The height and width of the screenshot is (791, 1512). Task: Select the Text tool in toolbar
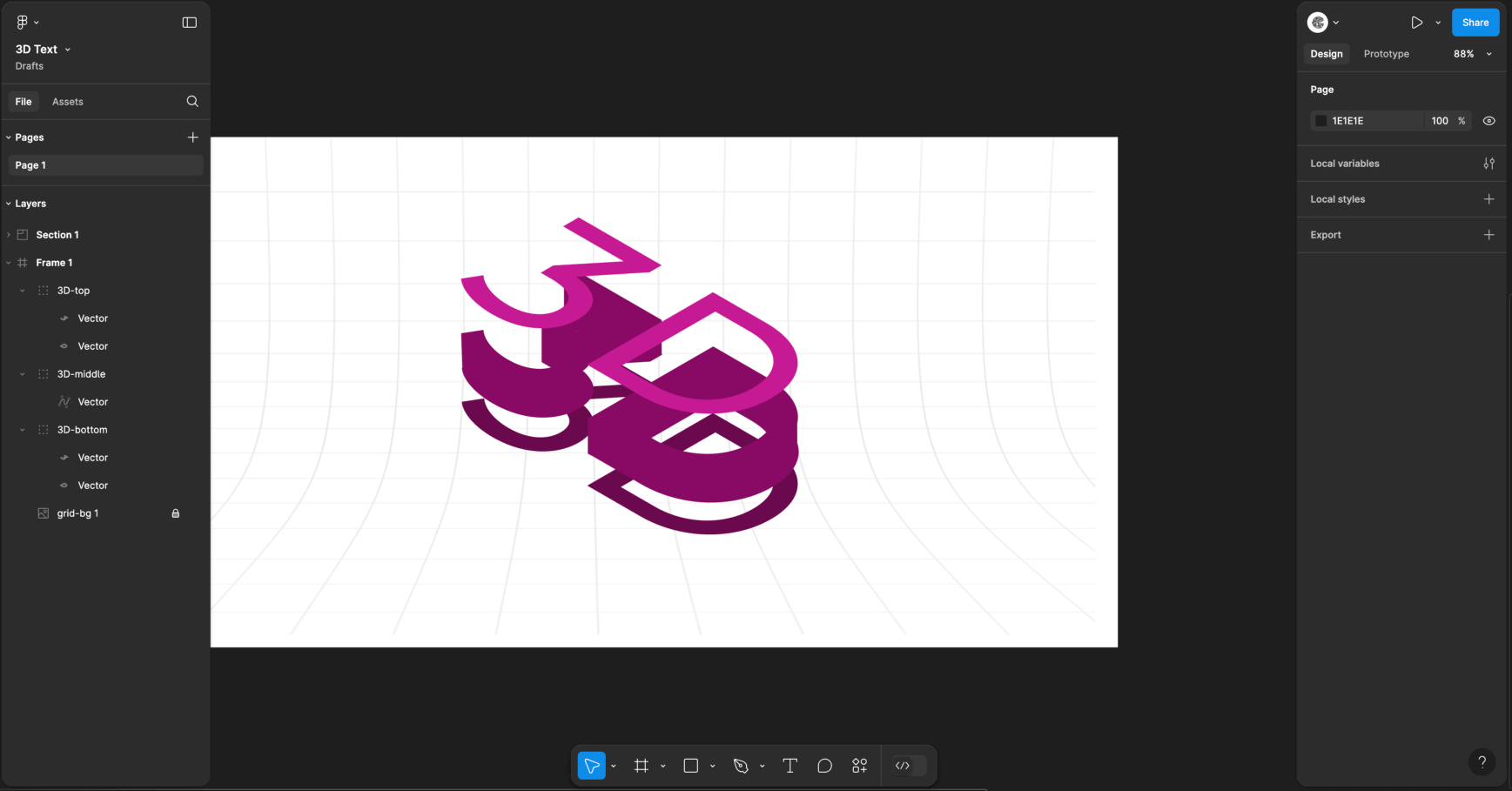click(x=790, y=766)
